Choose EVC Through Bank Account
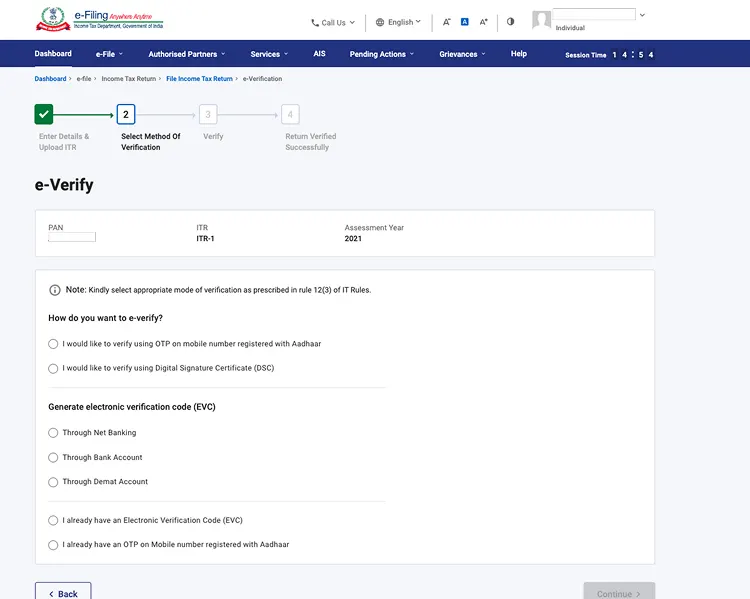750x599 pixels. pos(53,458)
